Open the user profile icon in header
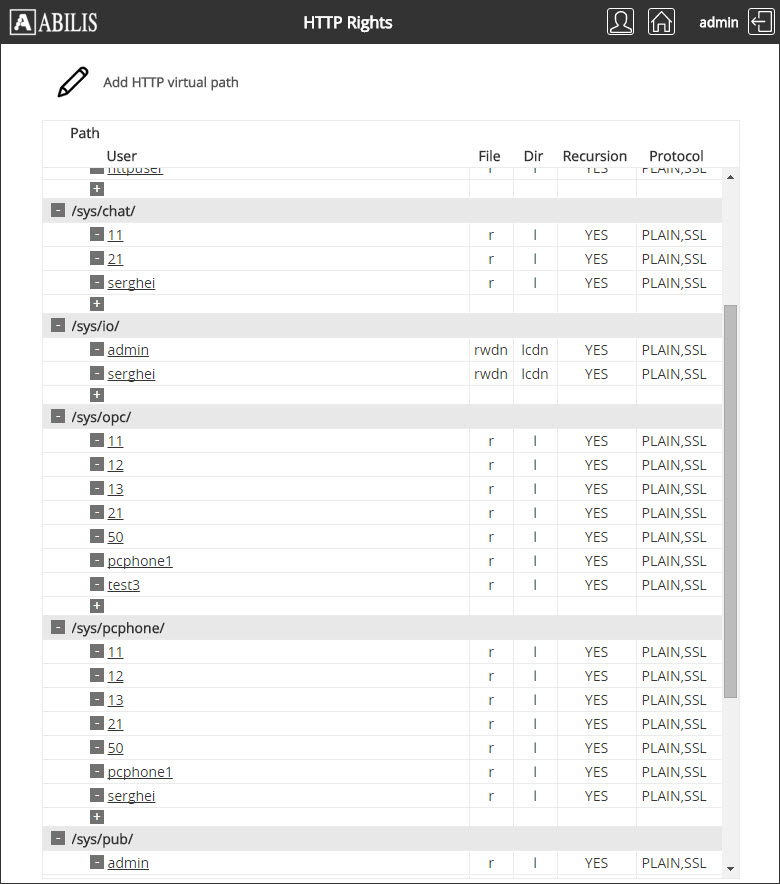This screenshot has height=884, width=780. [x=620, y=22]
